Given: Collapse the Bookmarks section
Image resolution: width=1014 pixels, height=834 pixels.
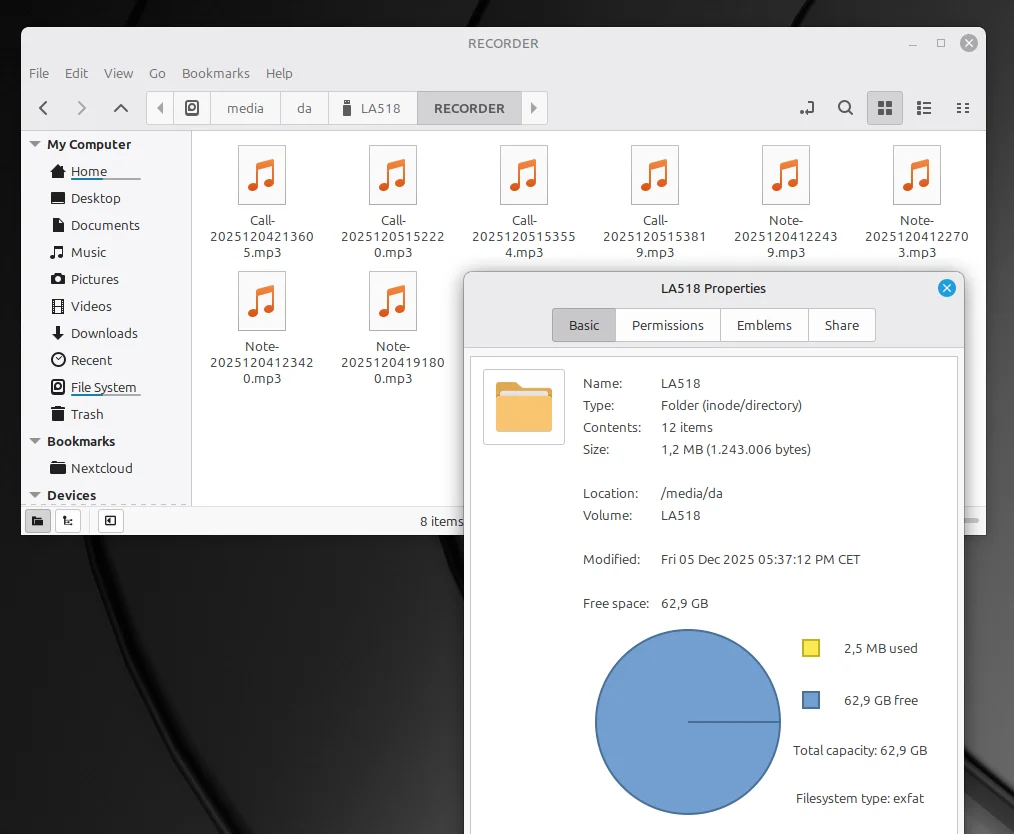Looking at the screenshot, I should click(x=35, y=442).
